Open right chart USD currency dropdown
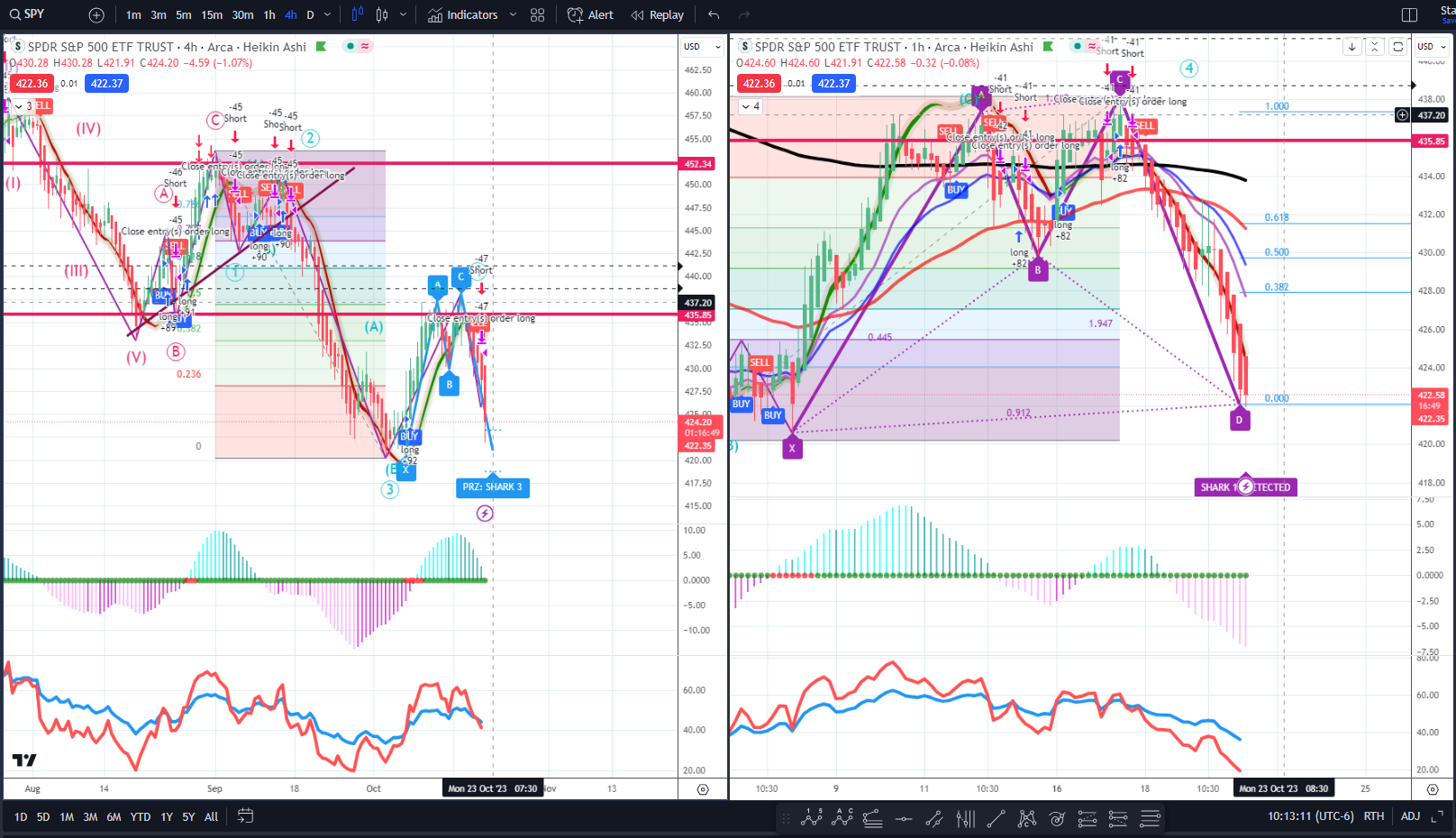This screenshot has width=1456, height=838. [1430, 47]
